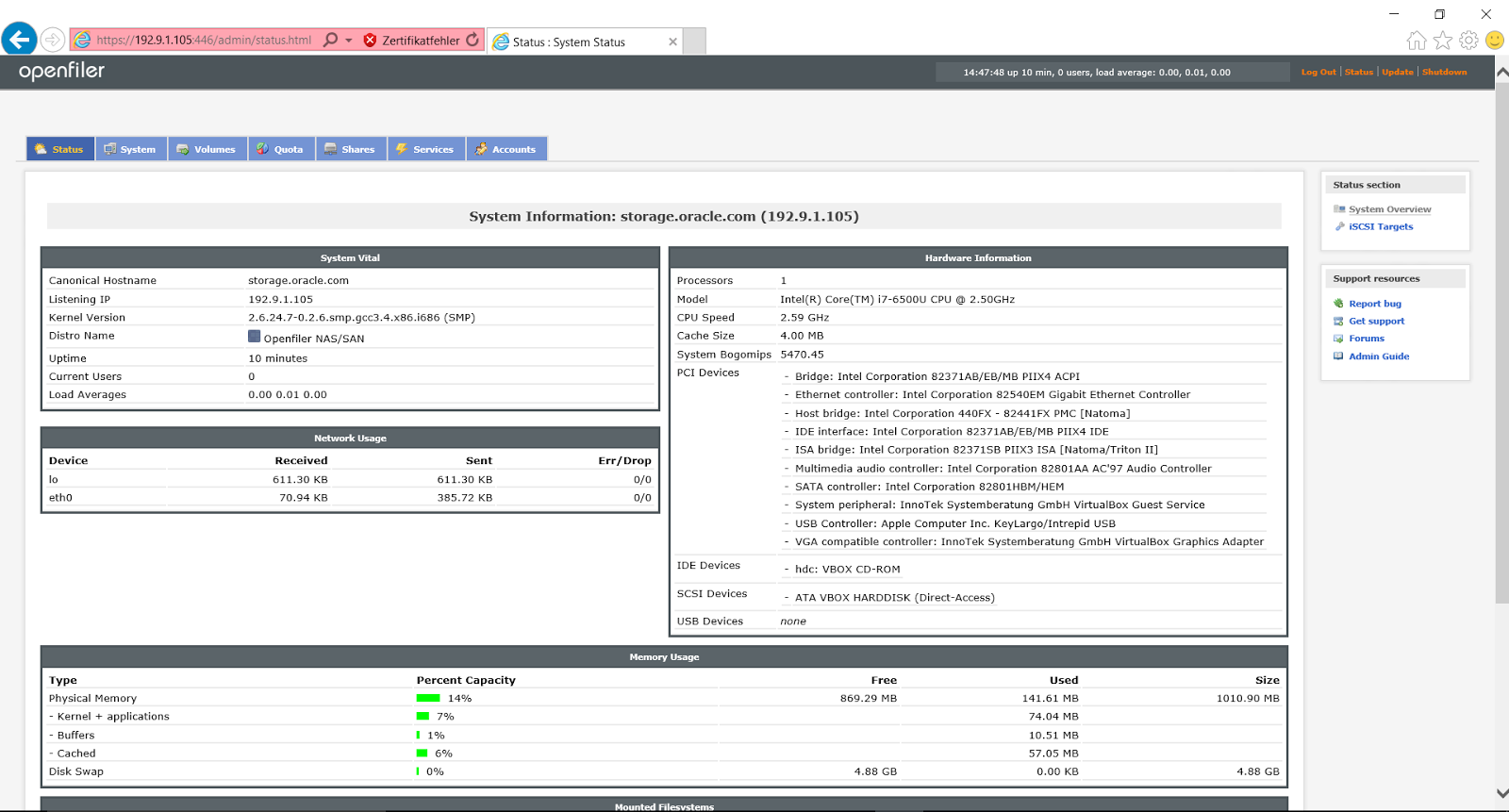Click the page vertical scrollbar
Image resolution: width=1509 pixels, height=812 pixels.
click(x=1501, y=344)
